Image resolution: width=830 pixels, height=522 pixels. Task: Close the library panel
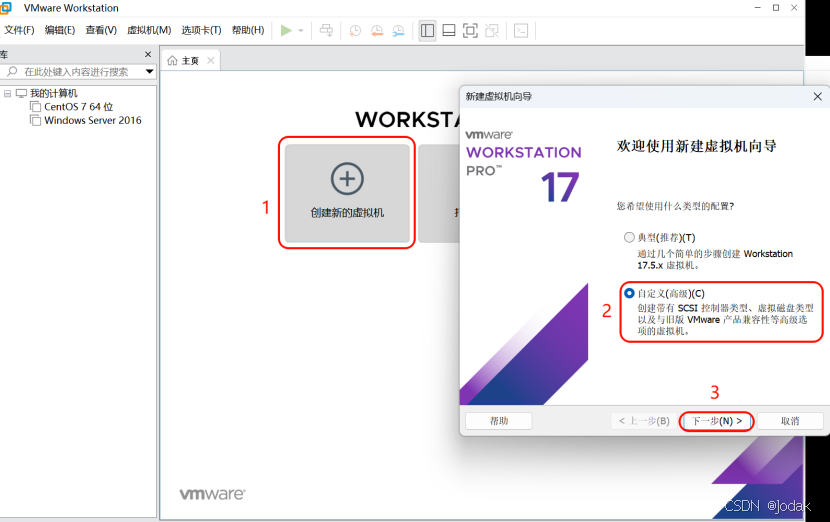coord(148,55)
